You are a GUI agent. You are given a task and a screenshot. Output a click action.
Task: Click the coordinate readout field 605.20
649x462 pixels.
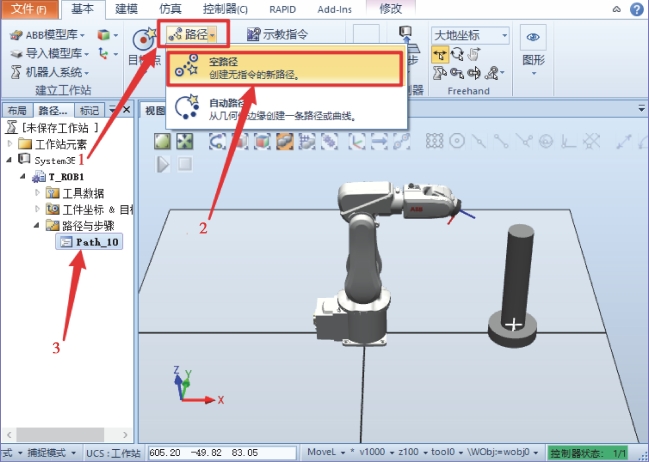tap(222, 453)
